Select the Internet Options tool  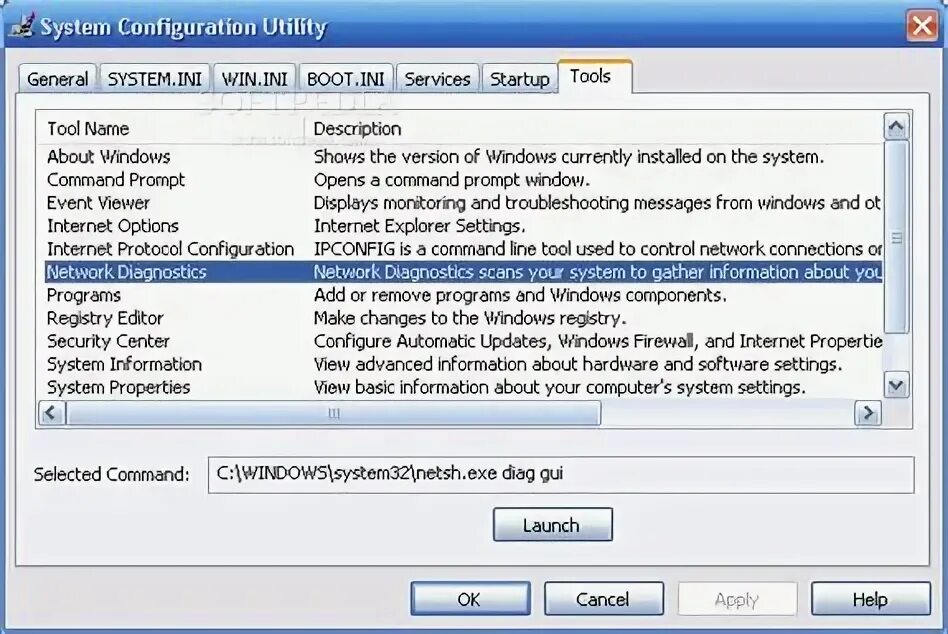pyautogui.click(x=113, y=226)
